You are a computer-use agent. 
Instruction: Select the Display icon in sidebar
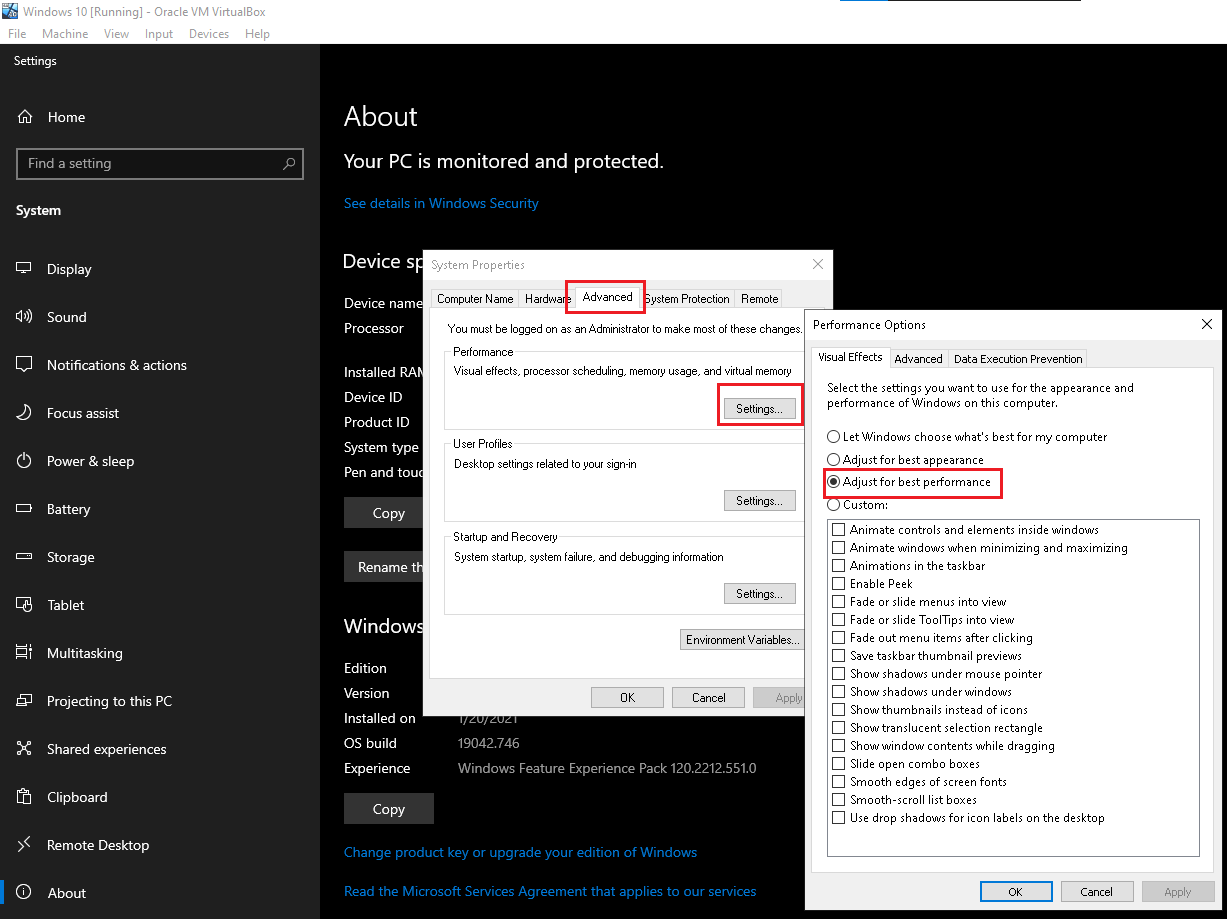[x=25, y=269]
